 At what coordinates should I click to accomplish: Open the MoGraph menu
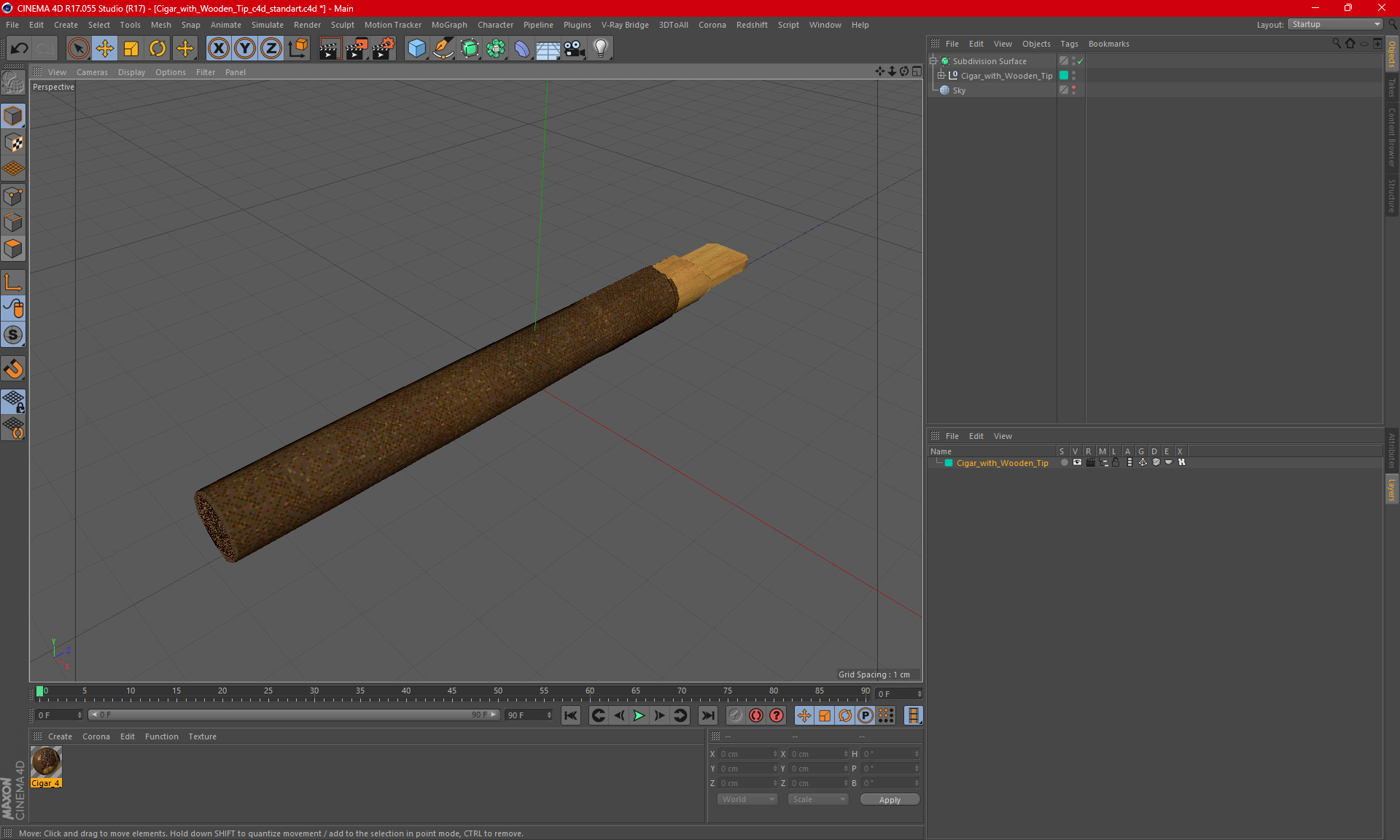tap(448, 25)
